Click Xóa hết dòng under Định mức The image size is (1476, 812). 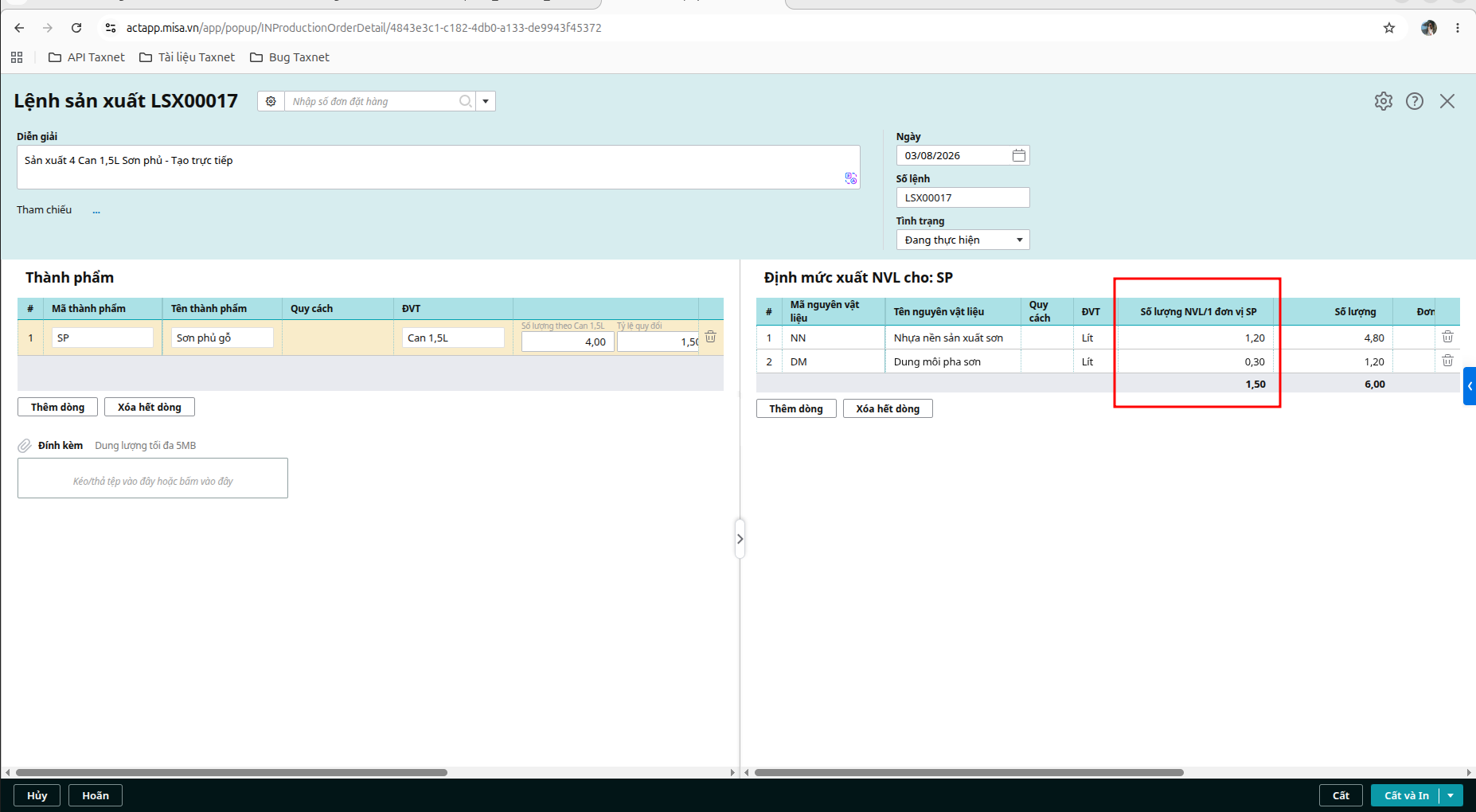888,408
